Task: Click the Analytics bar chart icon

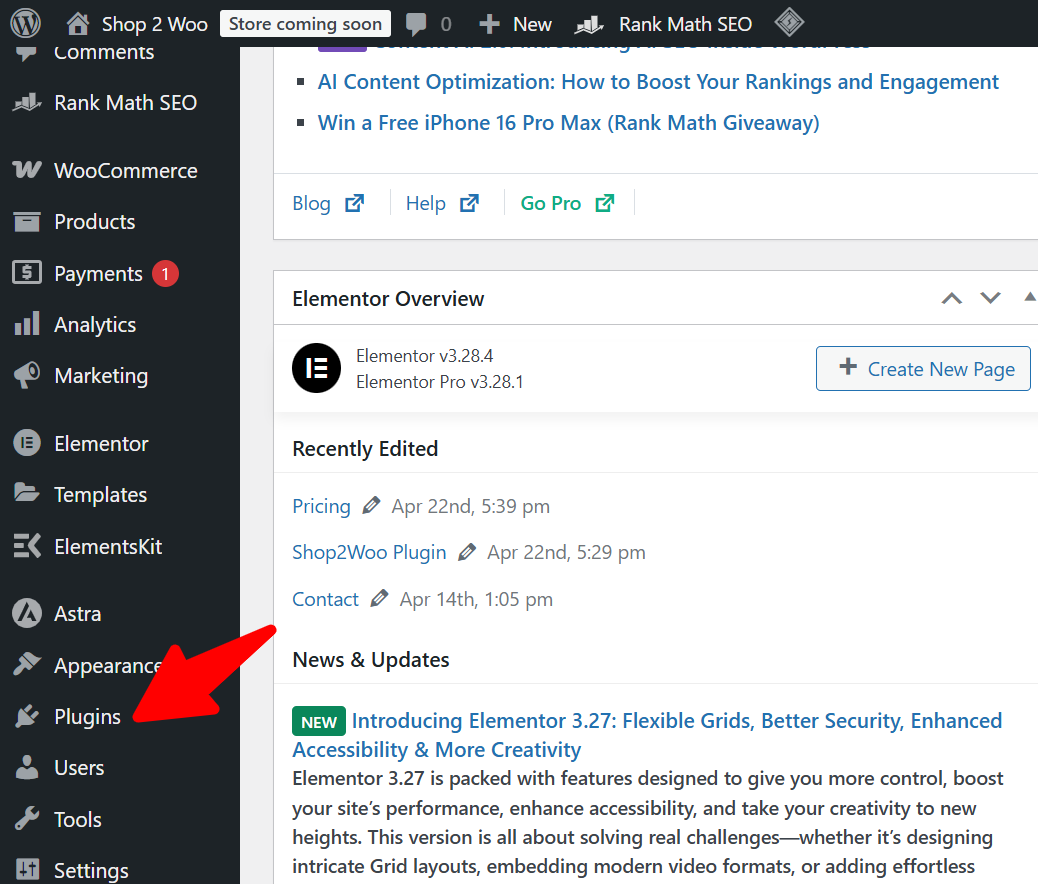Action: [27, 324]
